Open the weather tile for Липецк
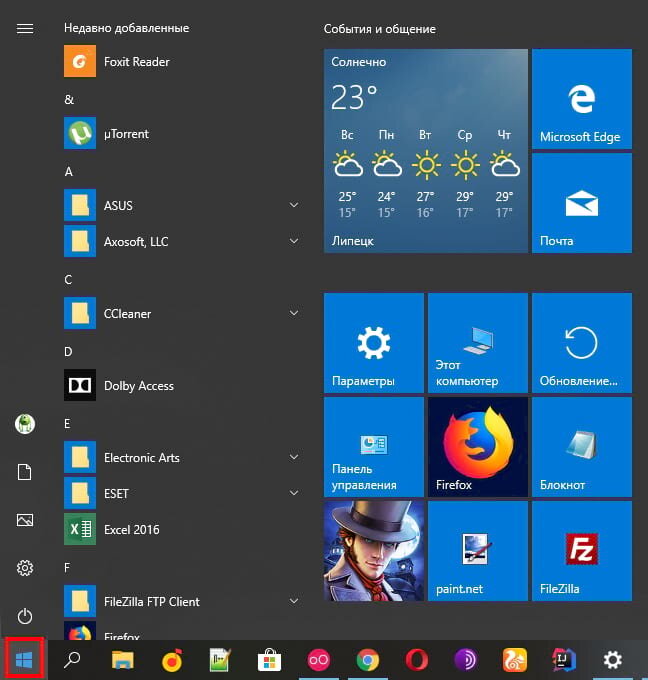Image resolution: width=648 pixels, height=680 pixels. (x=425, y=151)
